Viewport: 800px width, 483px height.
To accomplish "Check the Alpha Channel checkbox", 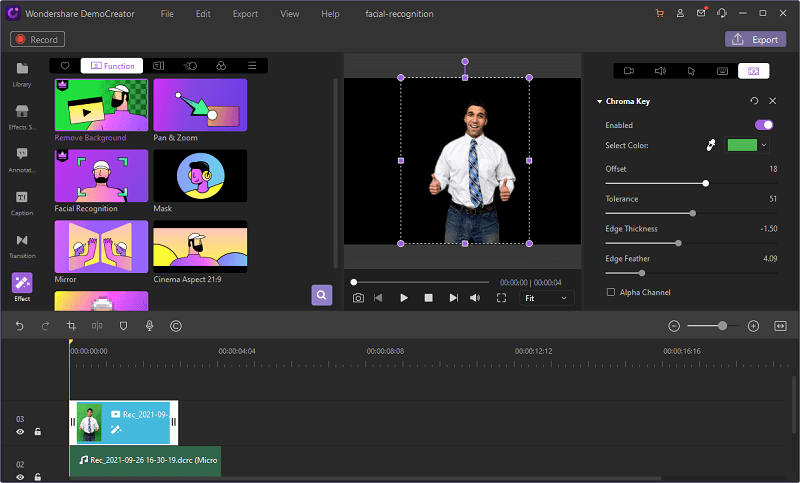I will click(x=611, y=292).
